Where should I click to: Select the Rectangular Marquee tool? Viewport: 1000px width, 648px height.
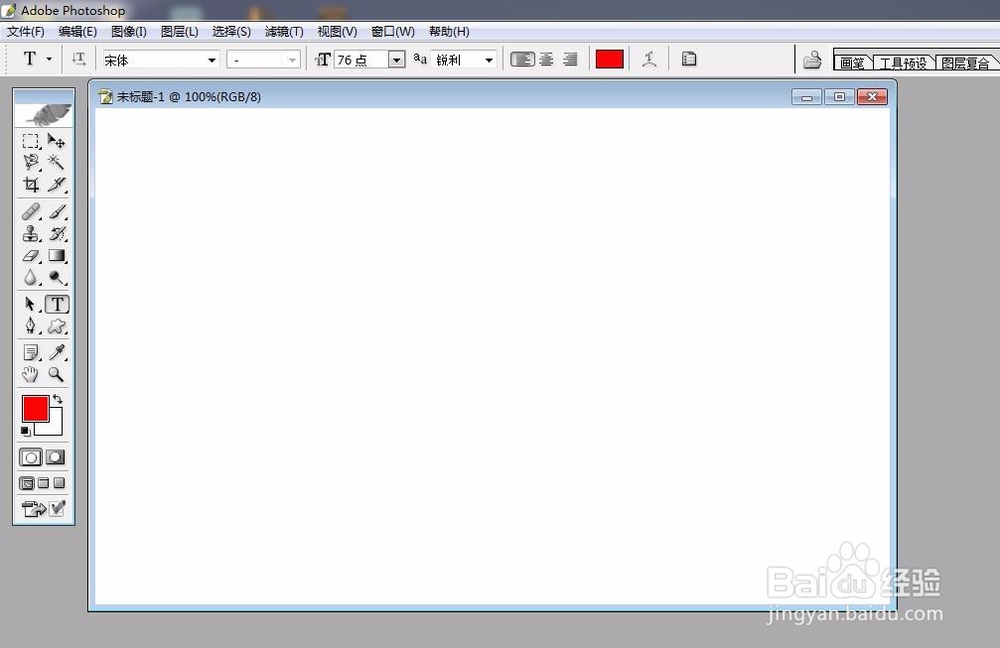click(x=31, y=141)
